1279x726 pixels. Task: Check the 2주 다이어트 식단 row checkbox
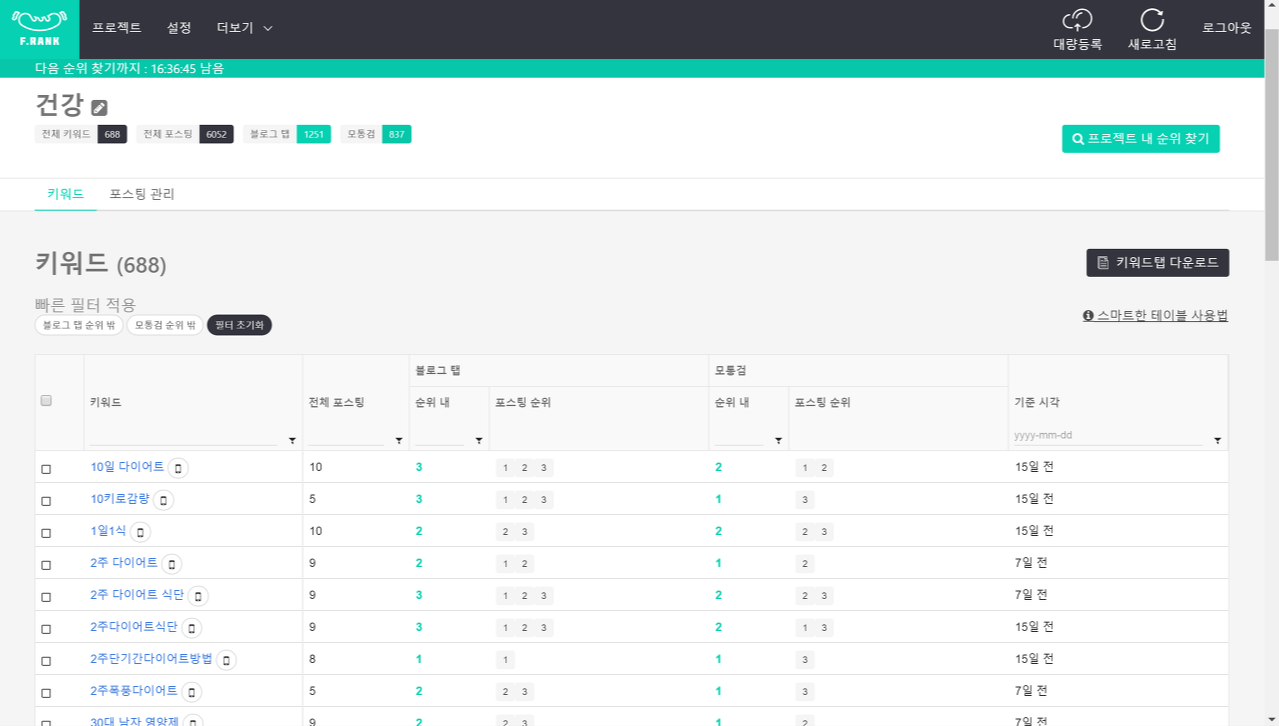tap(46, 597)
